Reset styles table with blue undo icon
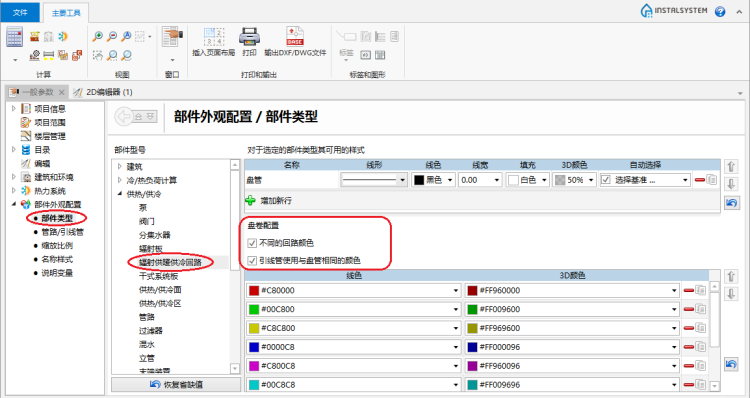Viewport: 750px width, 398px height. click(731, 203)
